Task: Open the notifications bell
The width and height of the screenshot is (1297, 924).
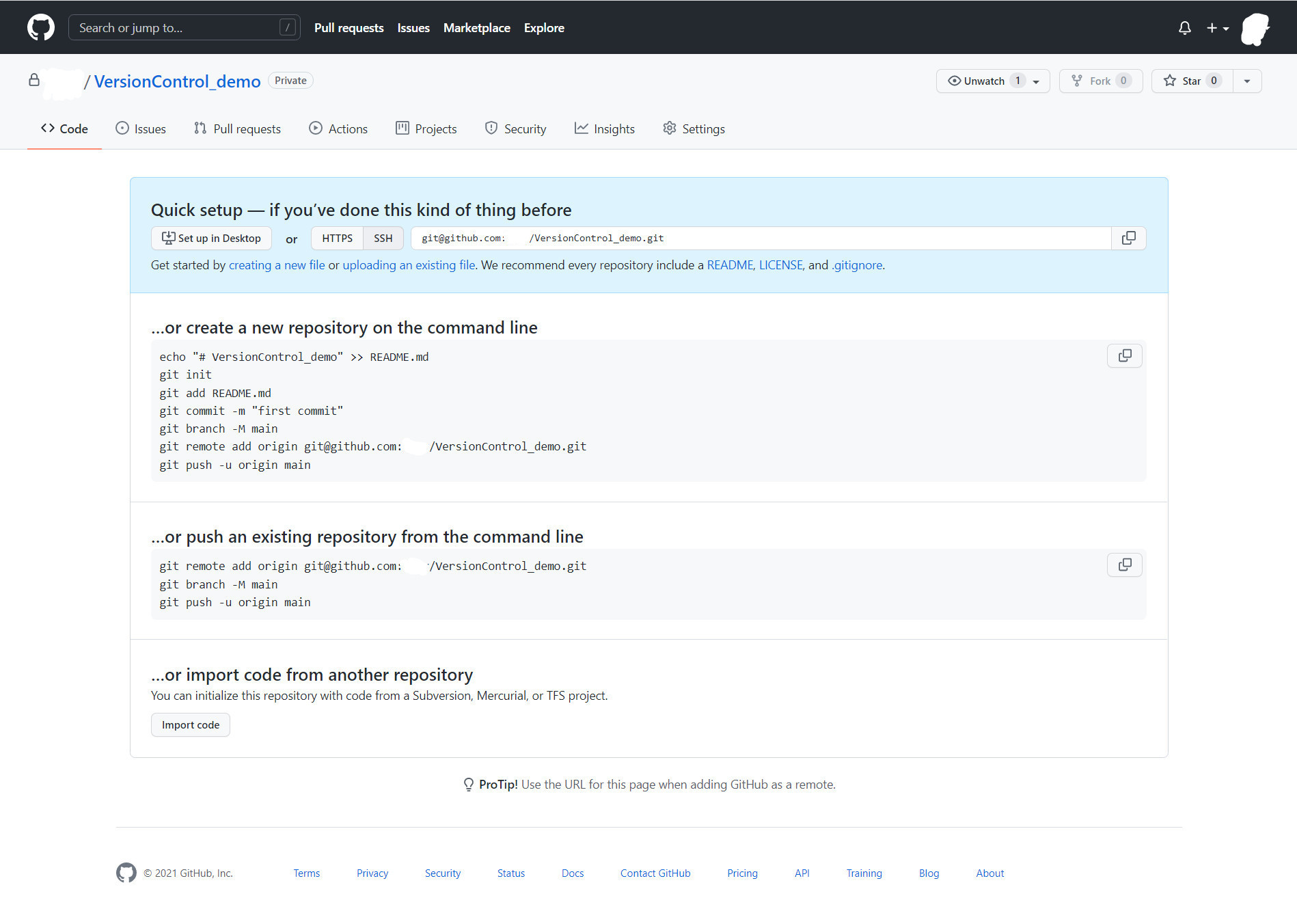Action: pos(1185,28)
